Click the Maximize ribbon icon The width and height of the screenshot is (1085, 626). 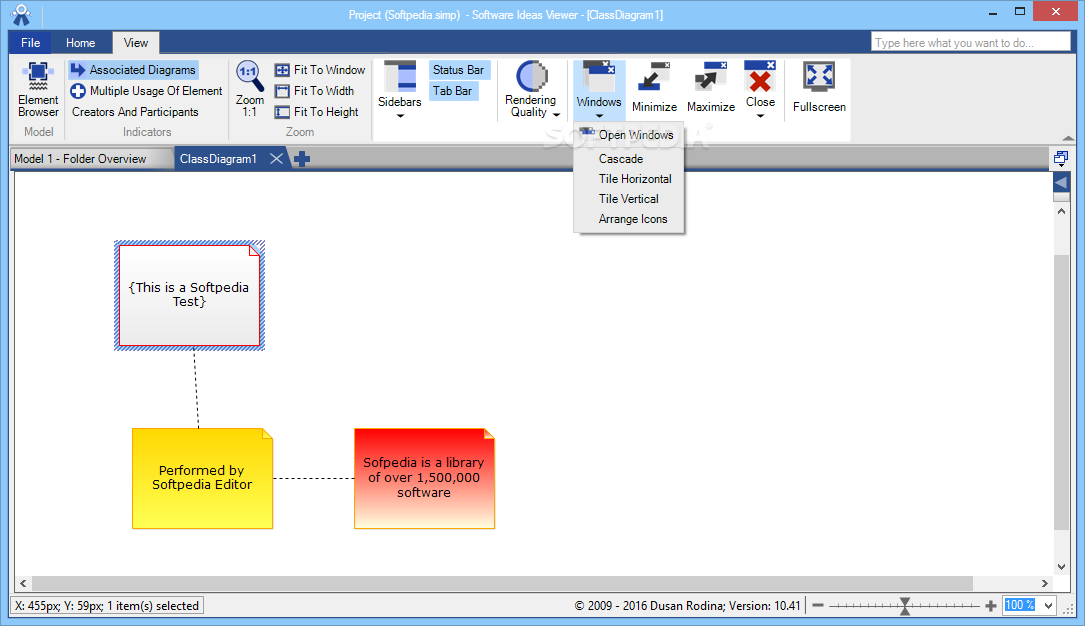pos(711,88)
